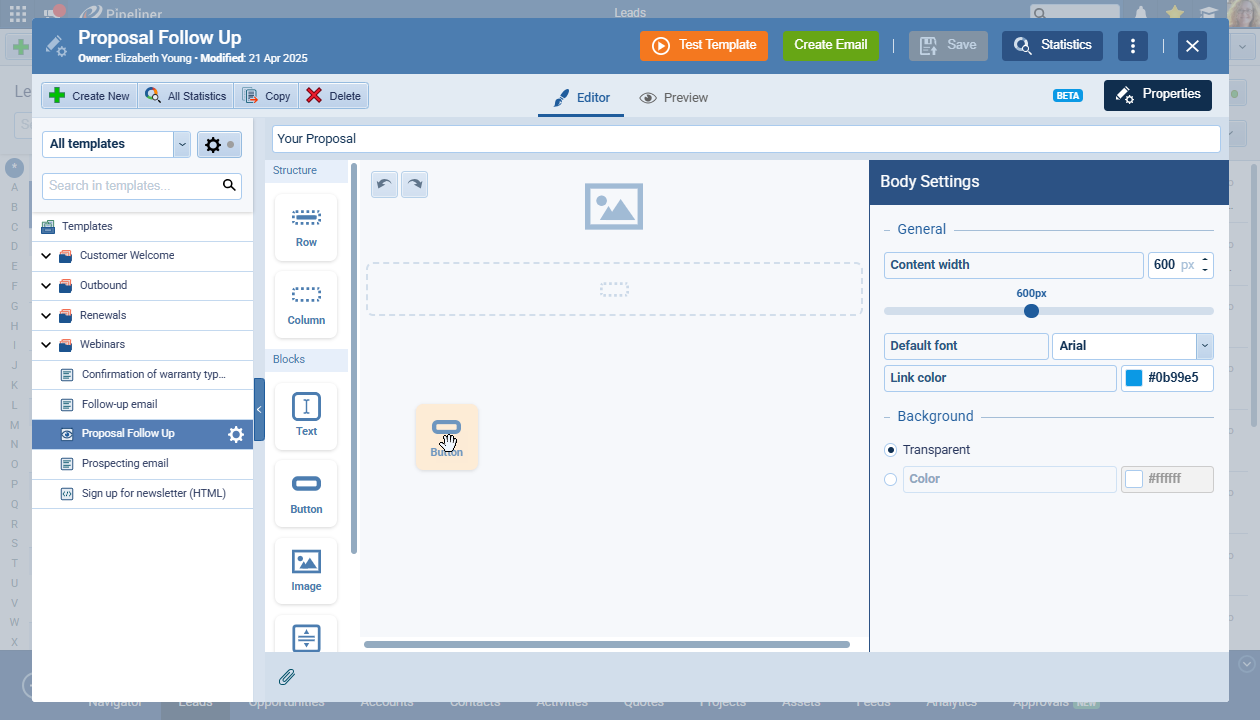Click the link color swatch #0b99e5
Screen dimensions: 1260x720
(x=1134, y=378)
